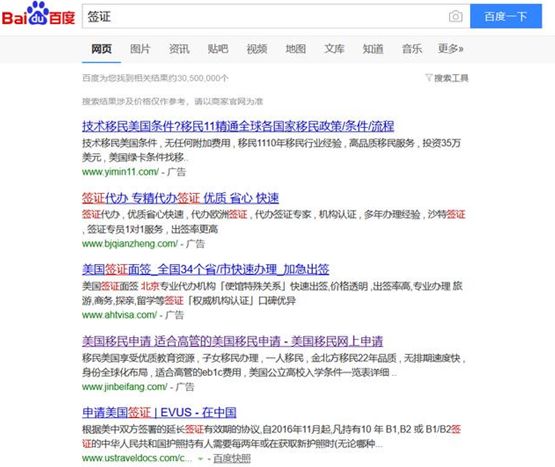Open the 申请美国签证 EVUS result

point(159,412)
